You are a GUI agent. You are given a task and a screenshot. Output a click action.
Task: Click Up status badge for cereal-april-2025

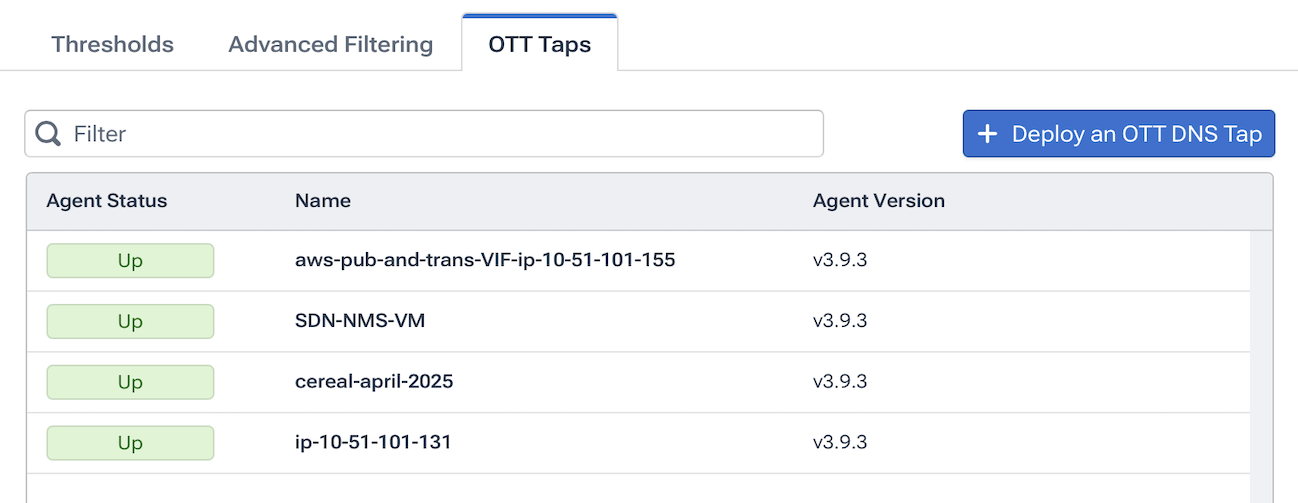pos(130,382)
